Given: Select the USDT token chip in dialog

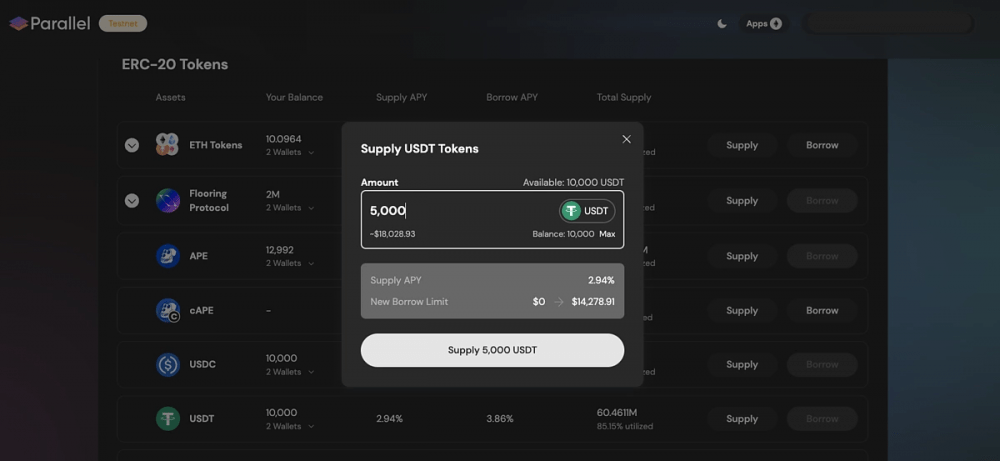Looking at the screenshot, I should tap(587, 211).
